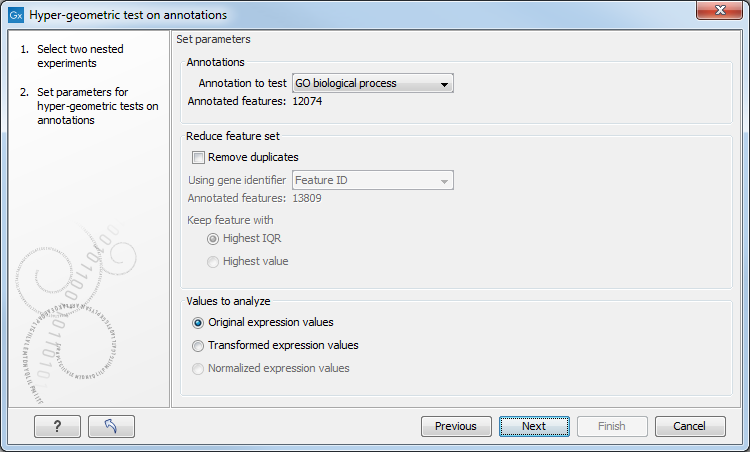Select the Highest value radio button
750x452 pixels.
[x=213, y=261]
